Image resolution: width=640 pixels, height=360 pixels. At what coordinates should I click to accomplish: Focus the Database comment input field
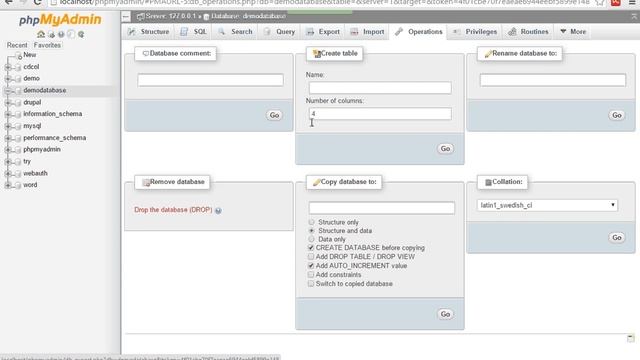(210, 80)
